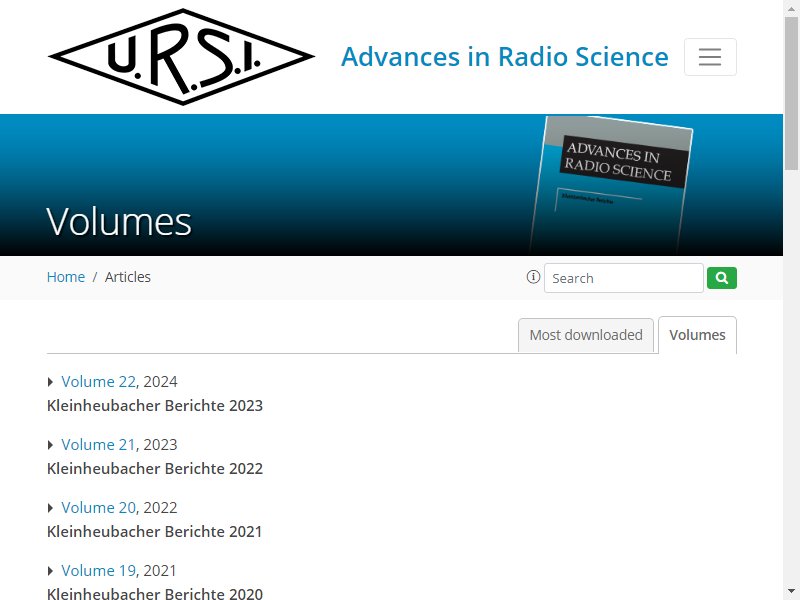Click the scrollbar down arrow

791,592
